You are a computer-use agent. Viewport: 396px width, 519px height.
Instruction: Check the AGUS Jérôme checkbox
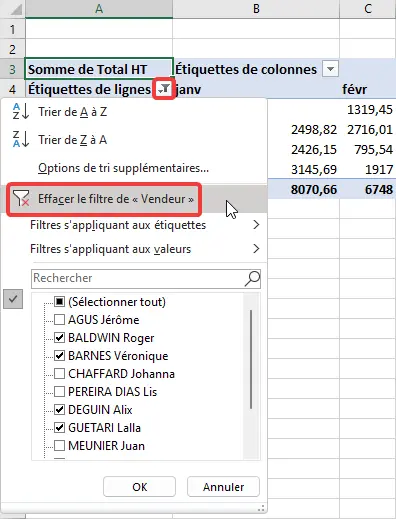(x=59, y=320)
